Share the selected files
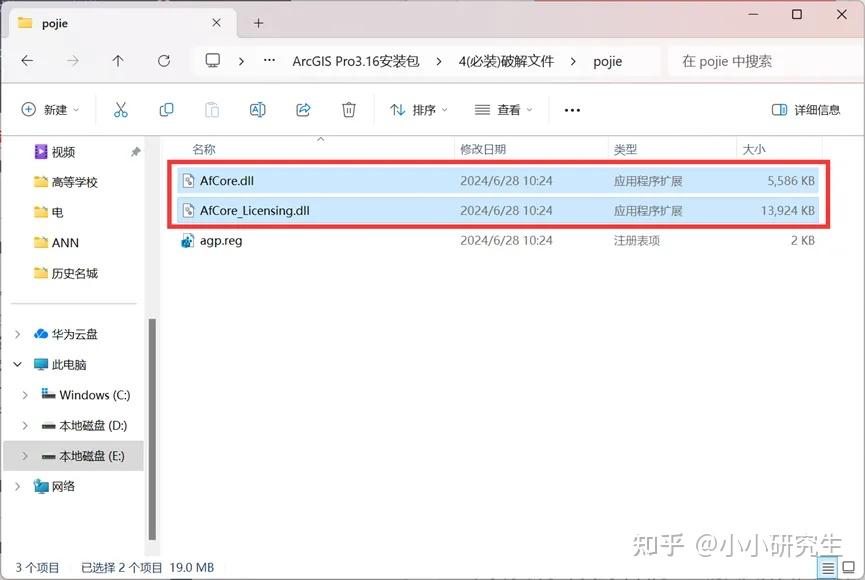Viewport: 865px width, 580px height. pos(303,110)
